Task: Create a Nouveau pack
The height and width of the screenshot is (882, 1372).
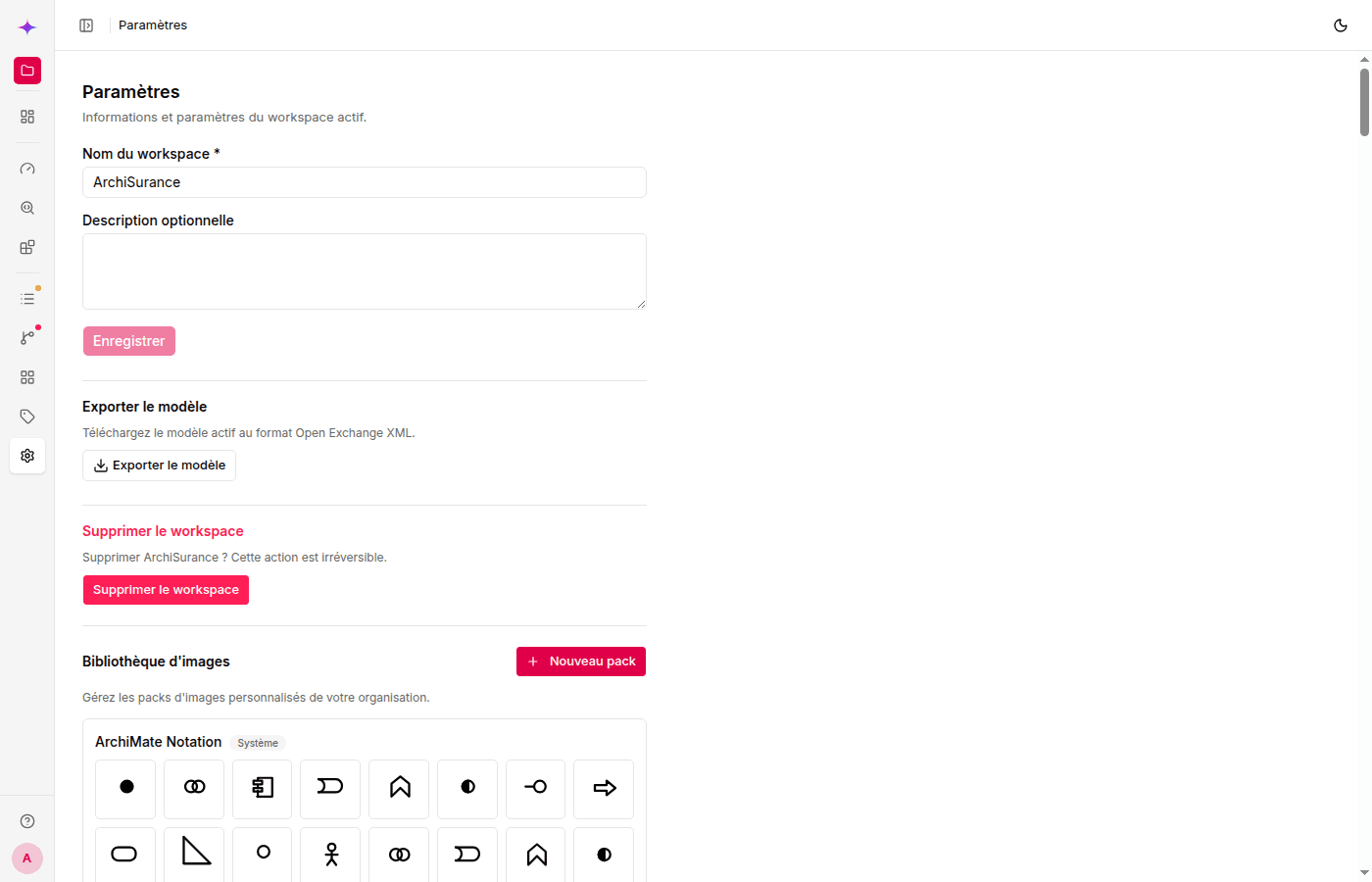Action: tap(581, 661)
